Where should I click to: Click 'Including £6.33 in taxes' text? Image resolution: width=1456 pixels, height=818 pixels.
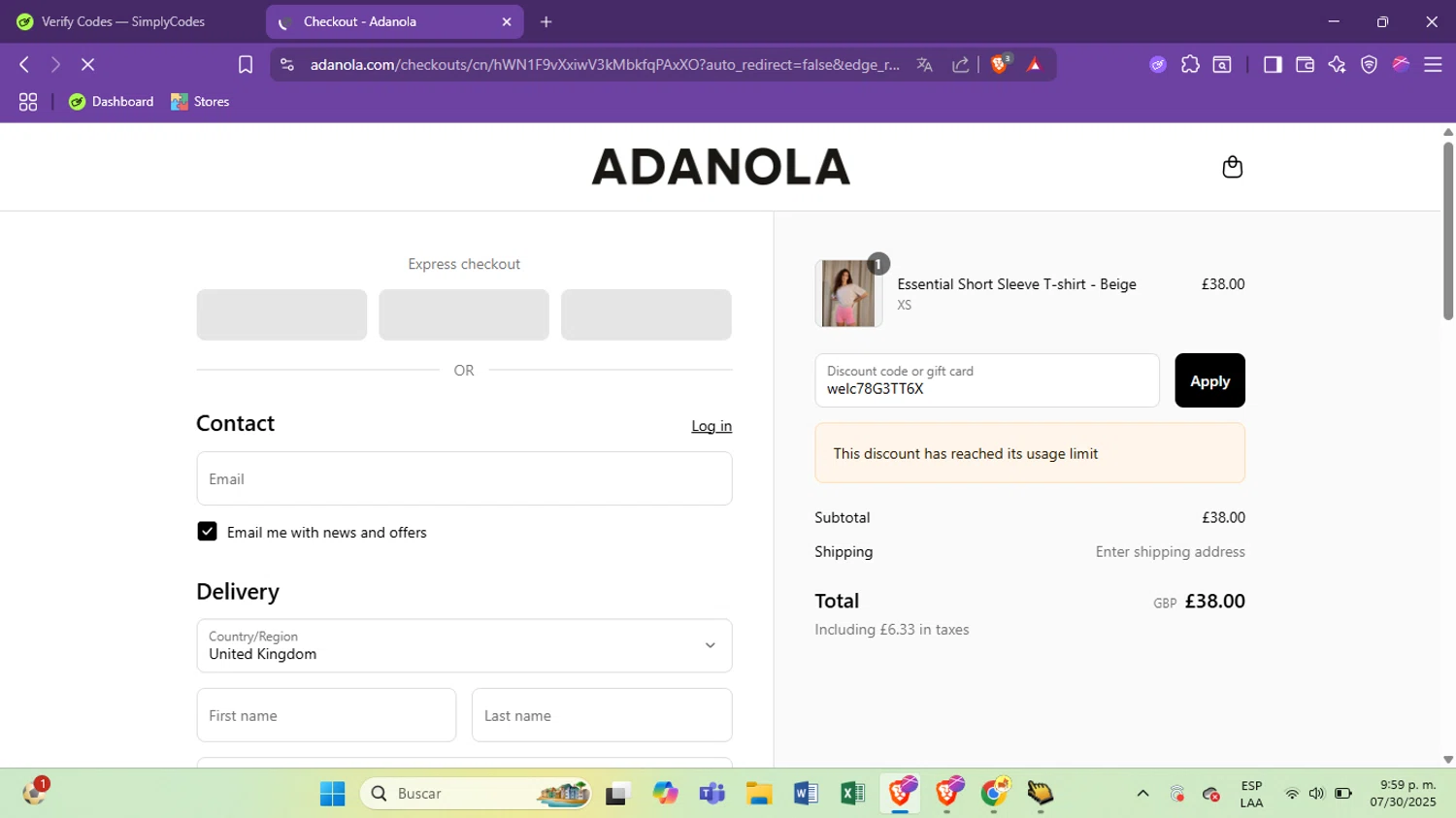[x=892, y=630]
